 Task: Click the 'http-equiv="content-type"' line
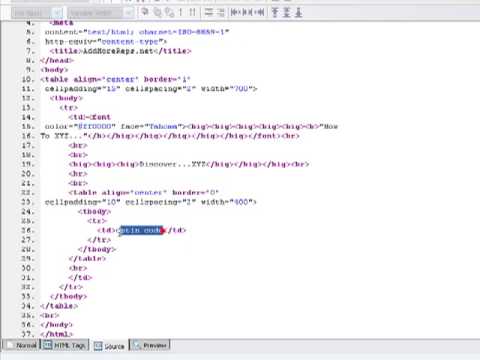pos(106,42)
